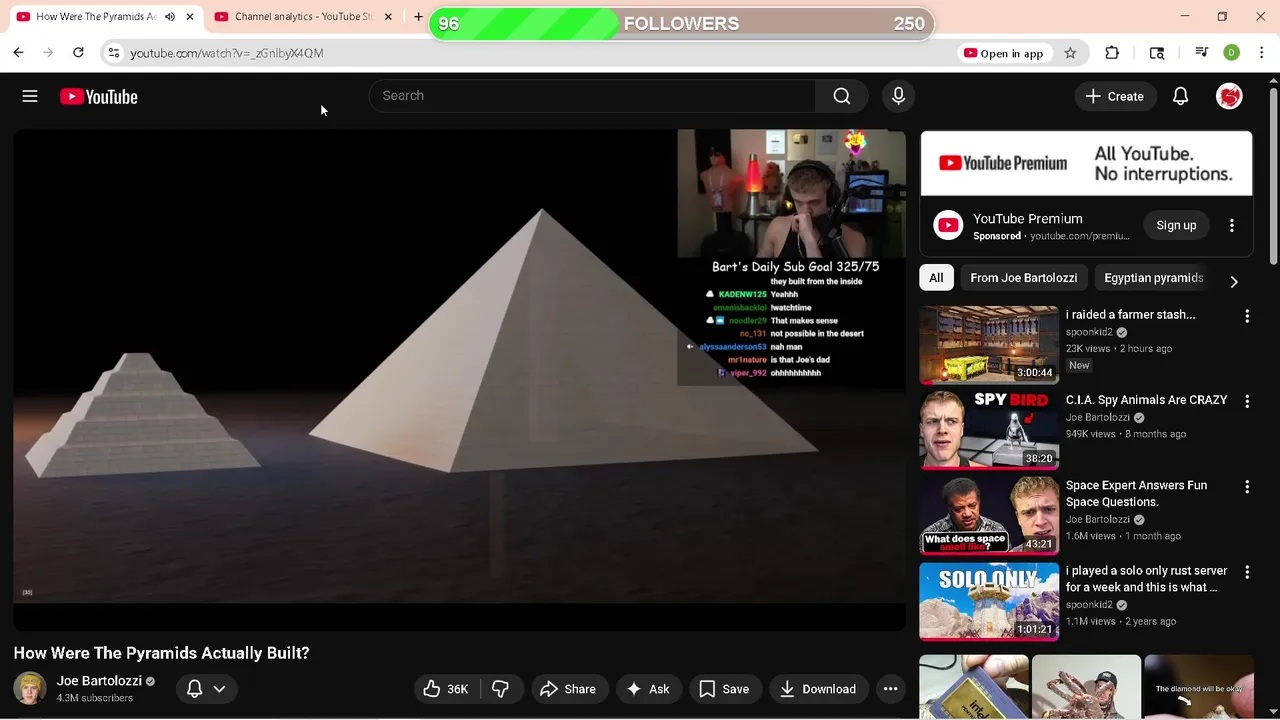Open Chrome extensions puzzle icon
The image size is (1280, 720).
point(1112,53)
